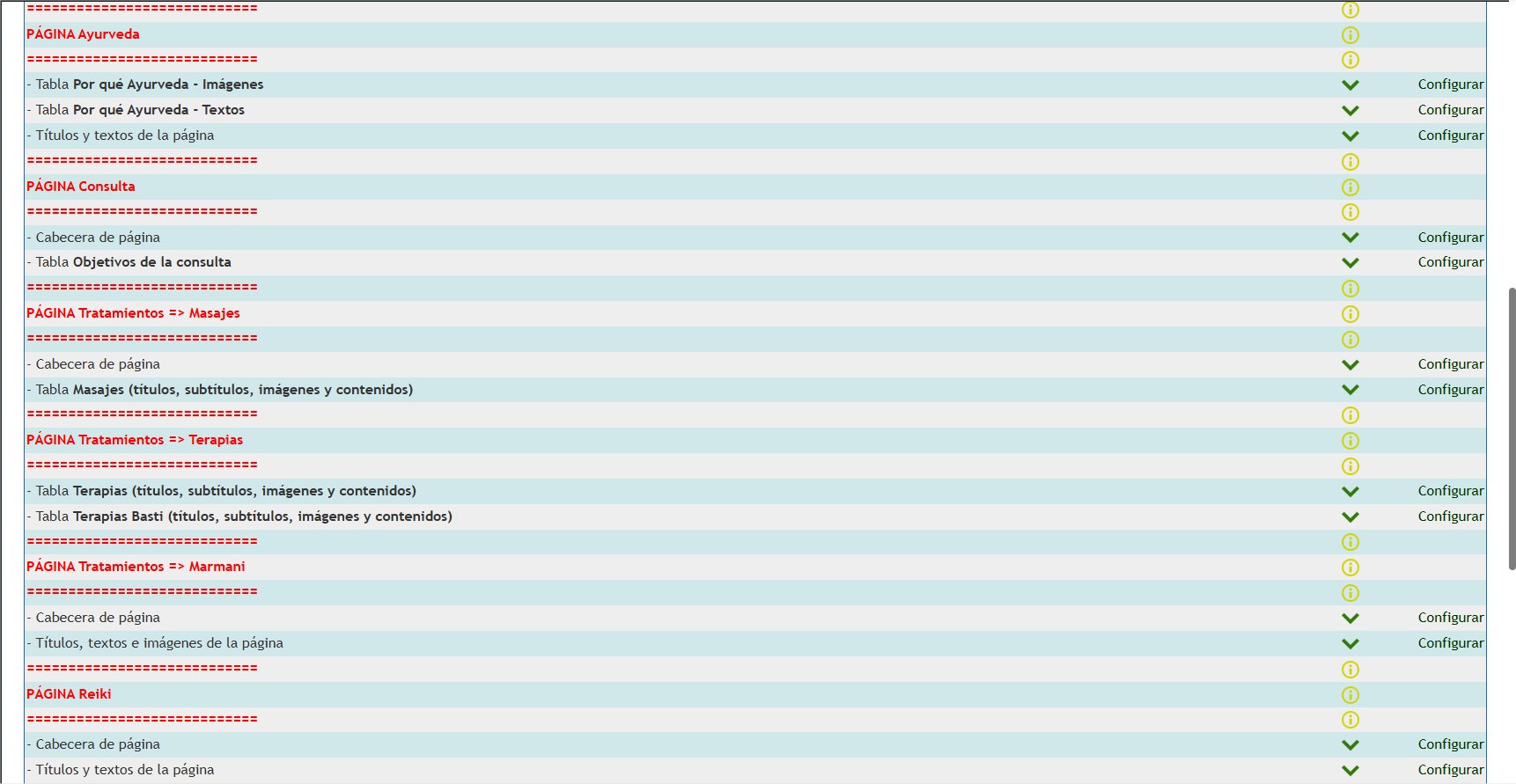Open Configurar for Tabla Objetivos de la consulta

pos(1451,262)
